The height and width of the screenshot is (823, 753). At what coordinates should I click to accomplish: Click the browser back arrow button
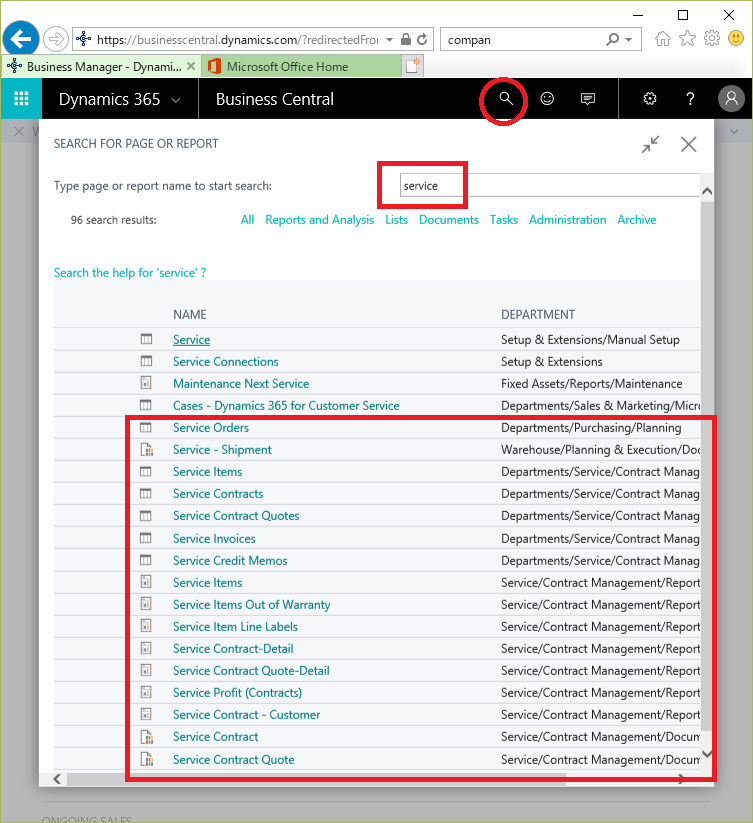pos(20,39)
